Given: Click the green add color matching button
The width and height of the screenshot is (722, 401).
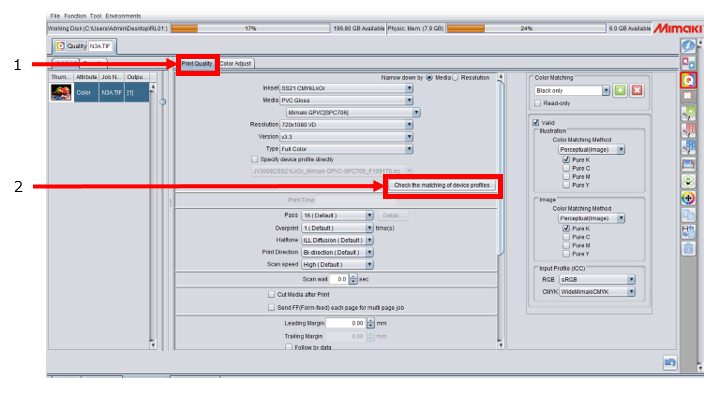Looking at the screenshot, I should (620, 91).
